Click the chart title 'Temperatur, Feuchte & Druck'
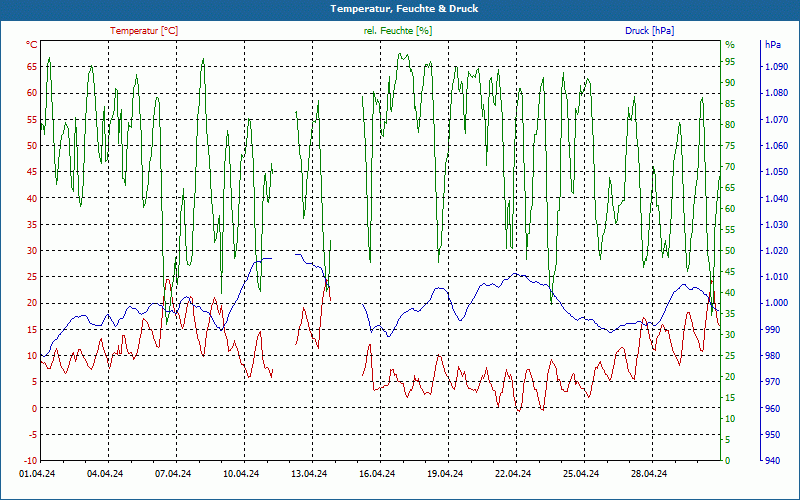 tap(404, 9)
